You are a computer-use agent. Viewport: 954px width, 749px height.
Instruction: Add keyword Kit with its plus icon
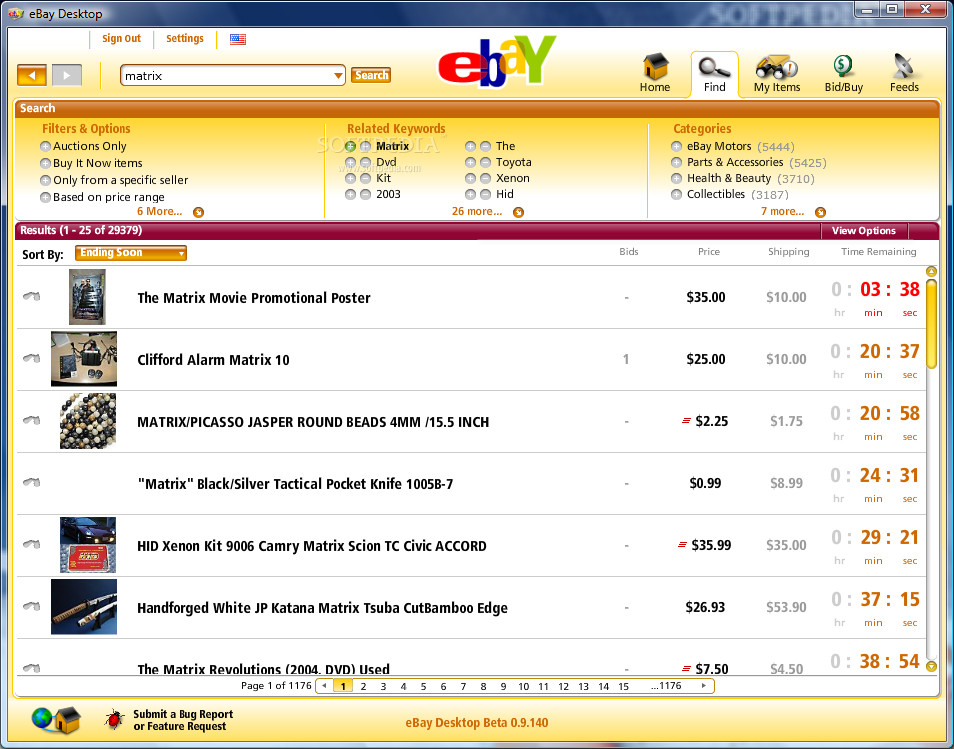point(350,178)
